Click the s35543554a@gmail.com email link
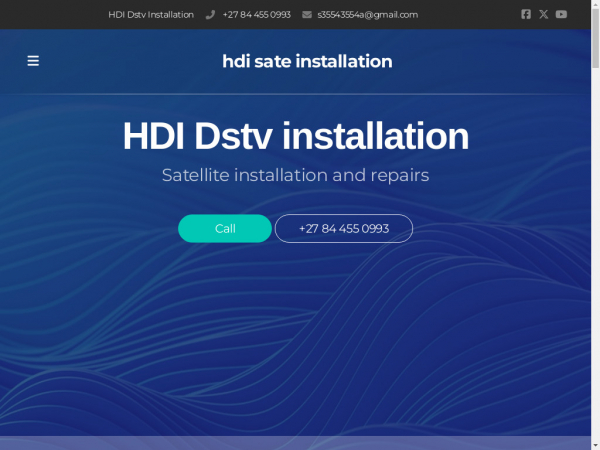Screen dimensions: 600x450 point(367,15)
